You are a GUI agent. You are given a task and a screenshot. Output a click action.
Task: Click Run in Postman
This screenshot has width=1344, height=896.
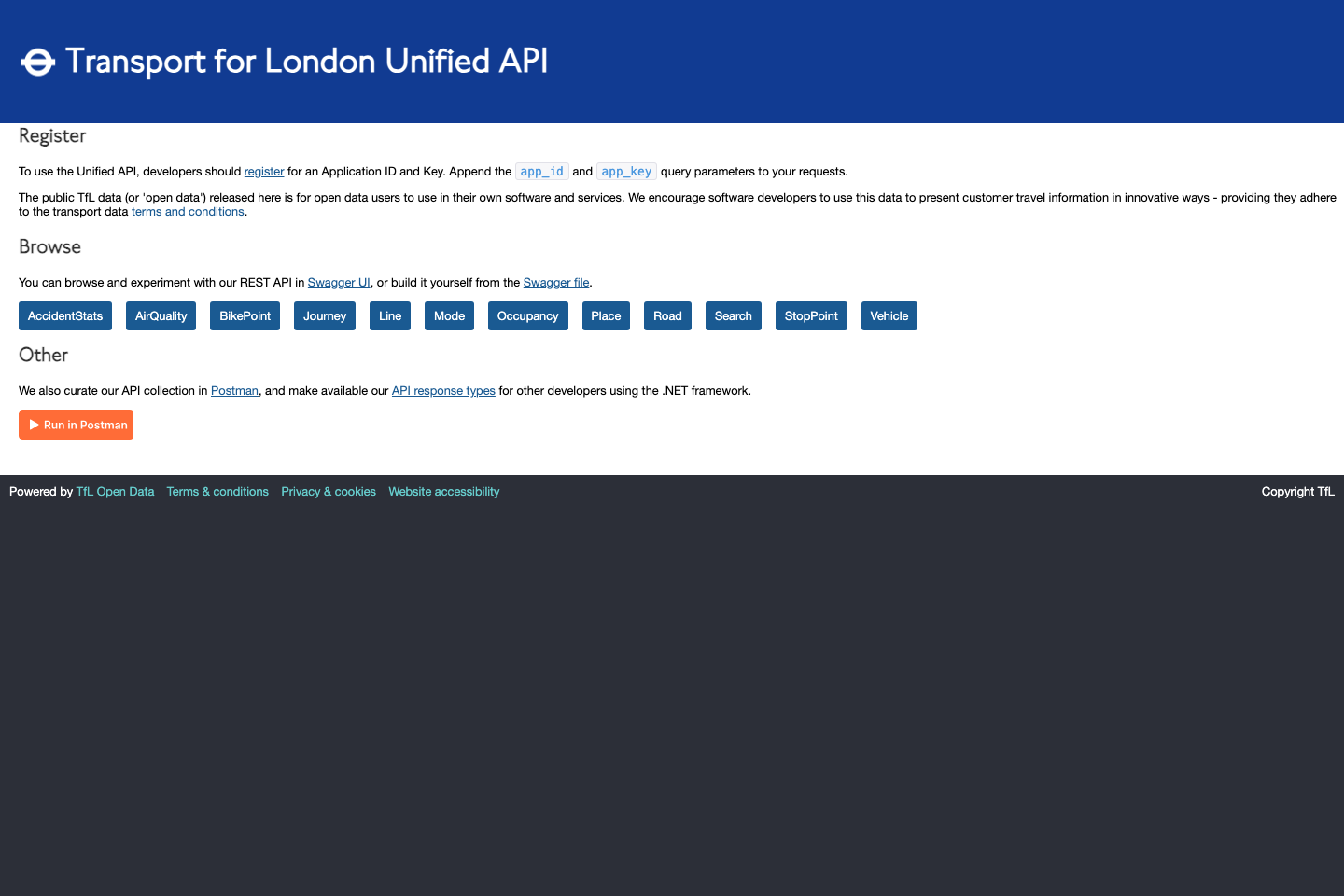pyautogui.click(x=76, y=425)
